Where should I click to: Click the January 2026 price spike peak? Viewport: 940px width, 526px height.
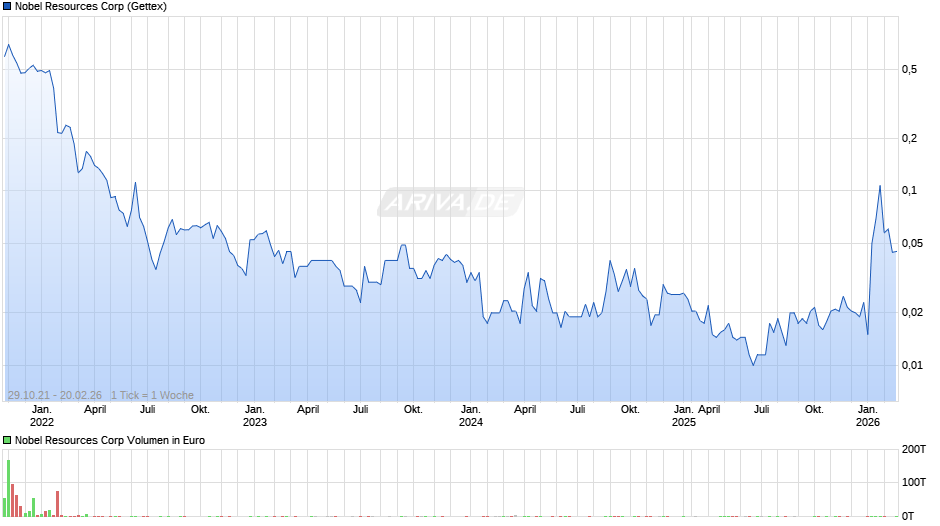pyautogui.click(x=880, y=186)
